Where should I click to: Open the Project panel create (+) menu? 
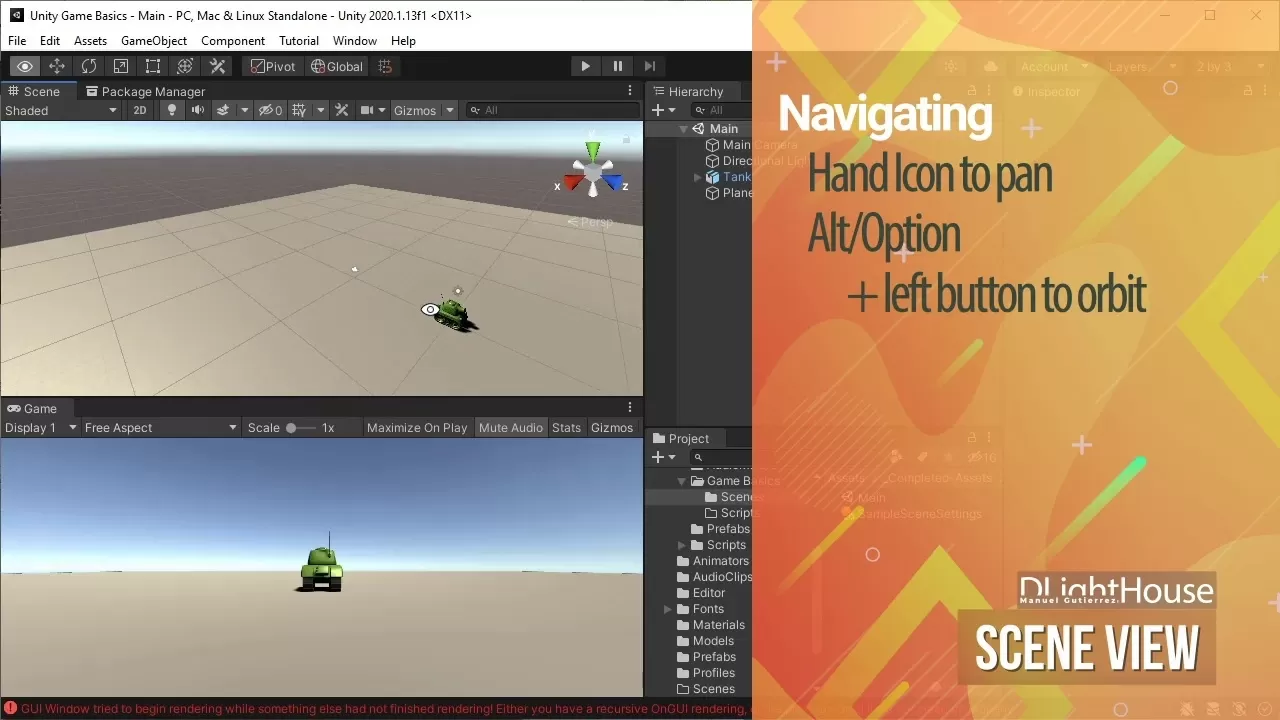pos(659,457)
